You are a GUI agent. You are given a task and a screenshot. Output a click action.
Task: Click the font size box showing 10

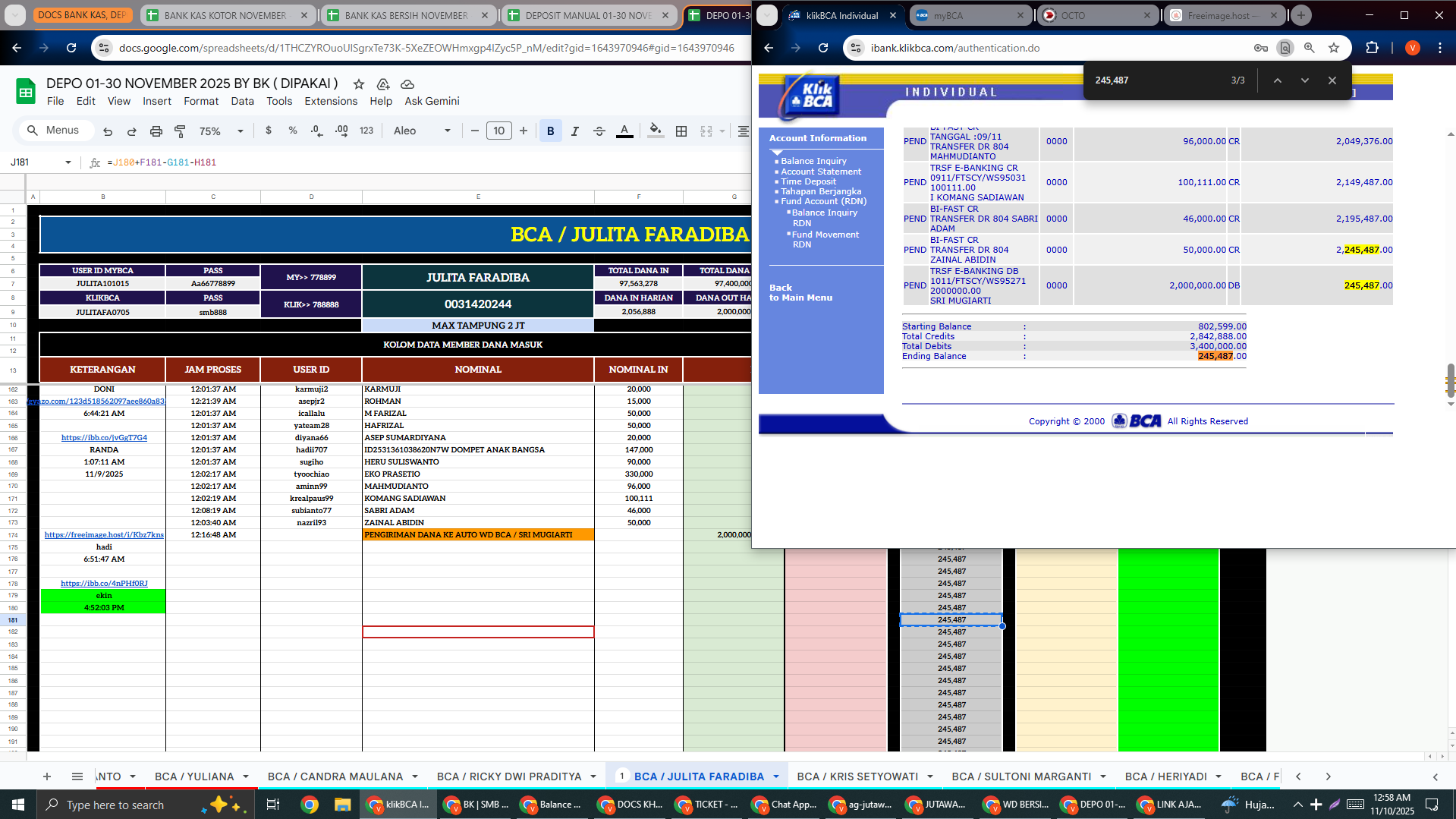tap(498, 131)
